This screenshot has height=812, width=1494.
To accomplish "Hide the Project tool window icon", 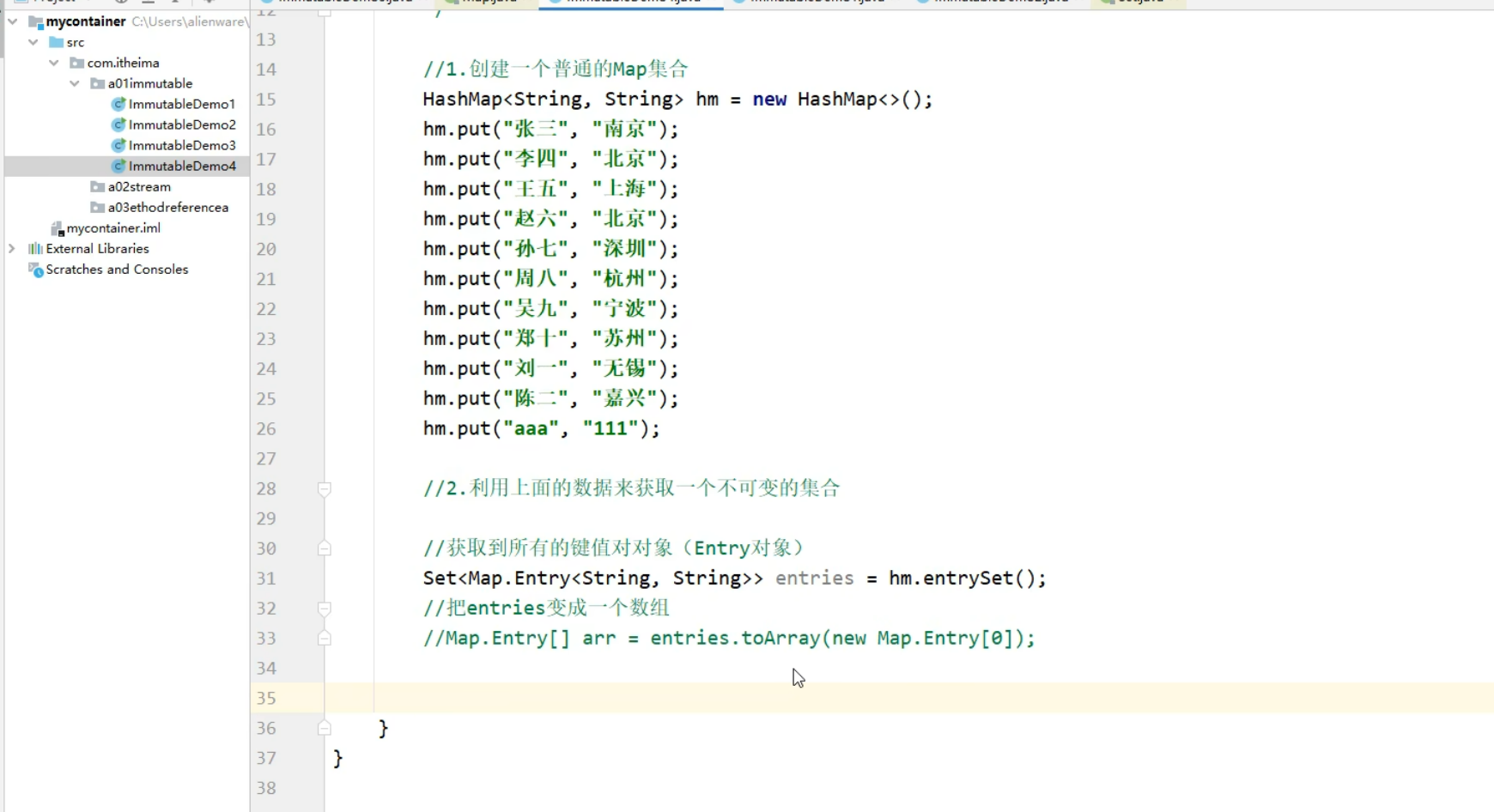I will [146, 2].
